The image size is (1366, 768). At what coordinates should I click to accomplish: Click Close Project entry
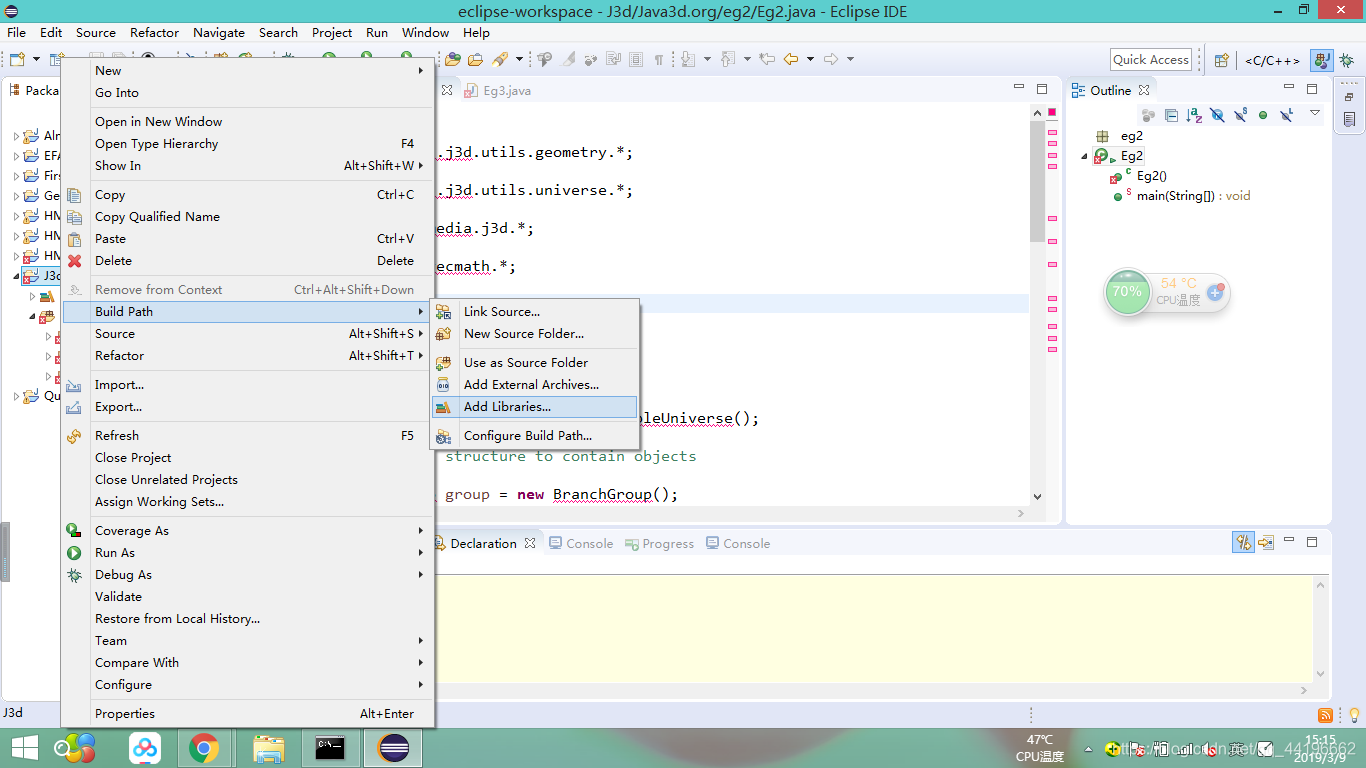(248, 458)
